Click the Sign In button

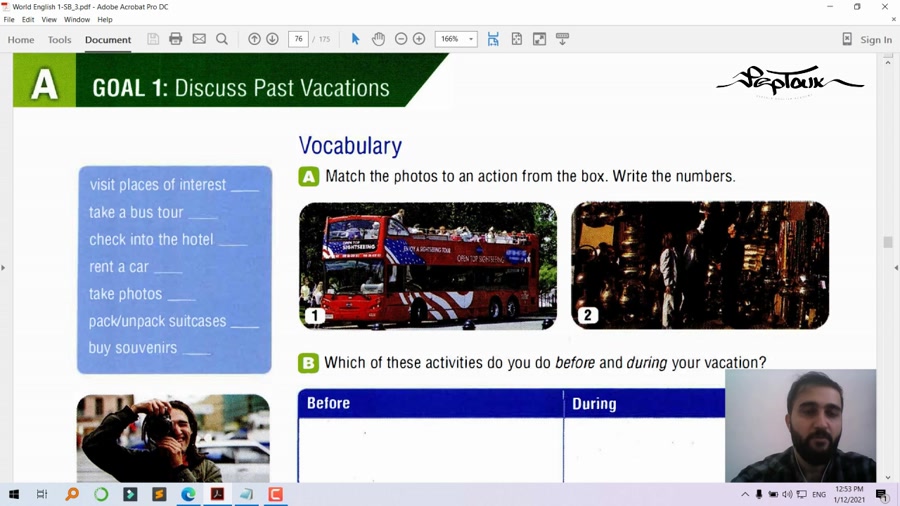point(866,40)
